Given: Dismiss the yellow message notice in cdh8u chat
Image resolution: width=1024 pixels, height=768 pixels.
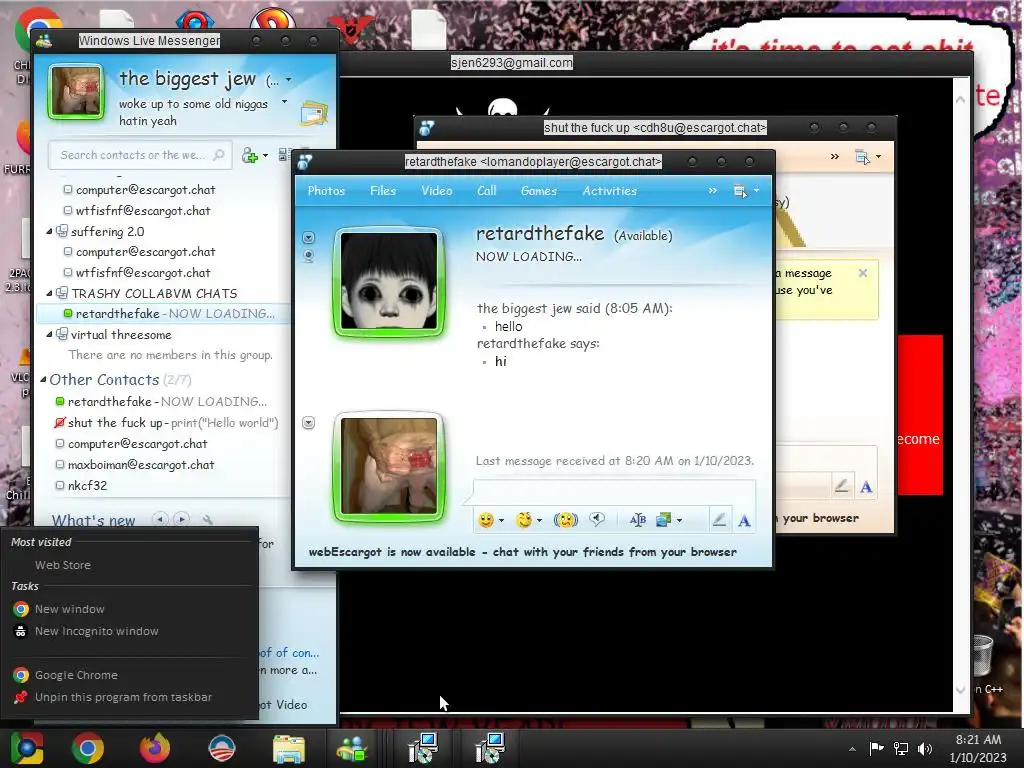Looking at the screenshot, I should click(x=863, y=273).
